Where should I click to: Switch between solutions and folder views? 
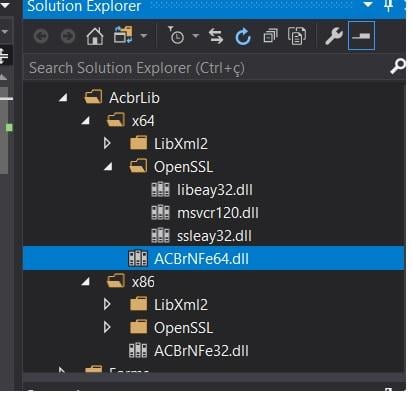[x=123, y=35]
